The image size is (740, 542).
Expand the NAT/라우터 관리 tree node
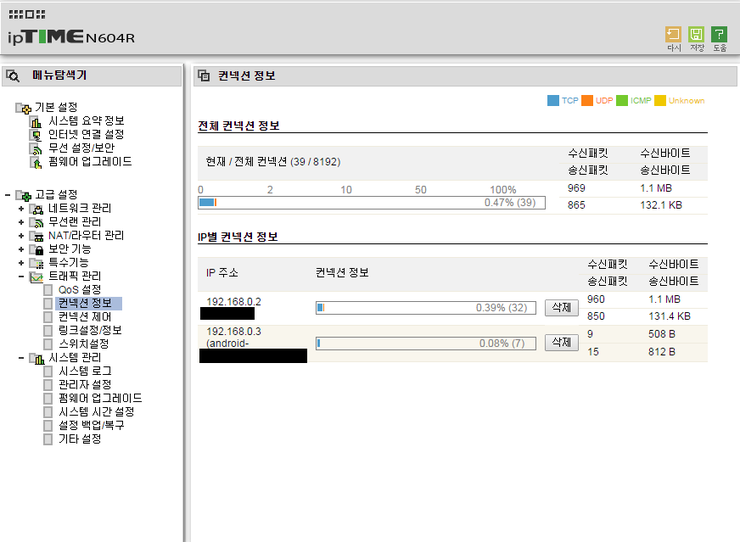pos(21,236)
